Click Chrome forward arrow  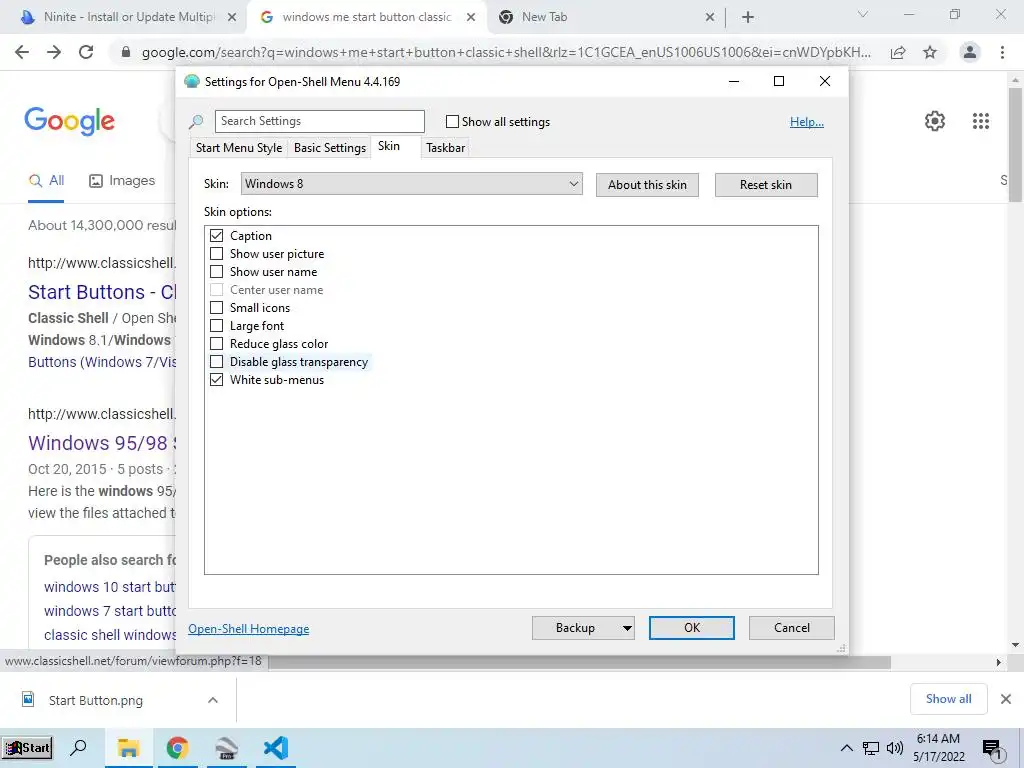pyautogui.click(x=54, y=52)
